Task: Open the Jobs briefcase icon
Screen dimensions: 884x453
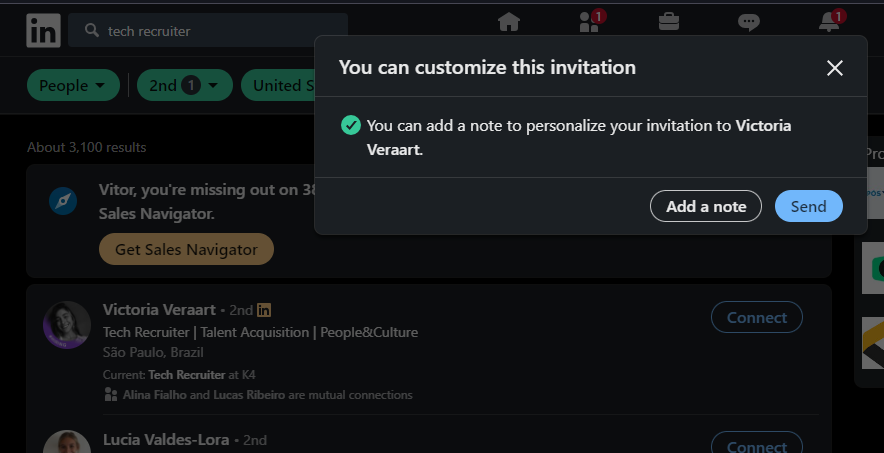Action: [x=668, y=22]
